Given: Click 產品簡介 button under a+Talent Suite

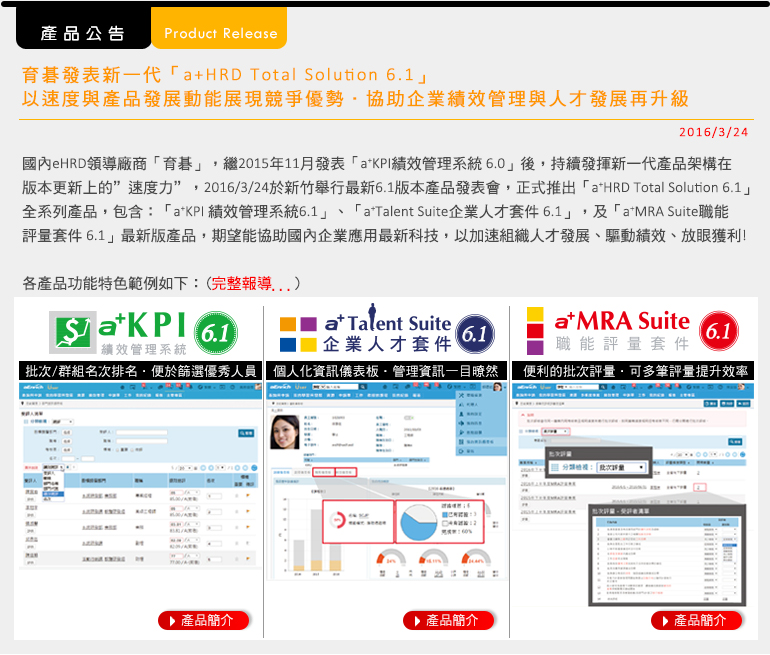Looking at the screenshot, I should click(x=448, y=621).
